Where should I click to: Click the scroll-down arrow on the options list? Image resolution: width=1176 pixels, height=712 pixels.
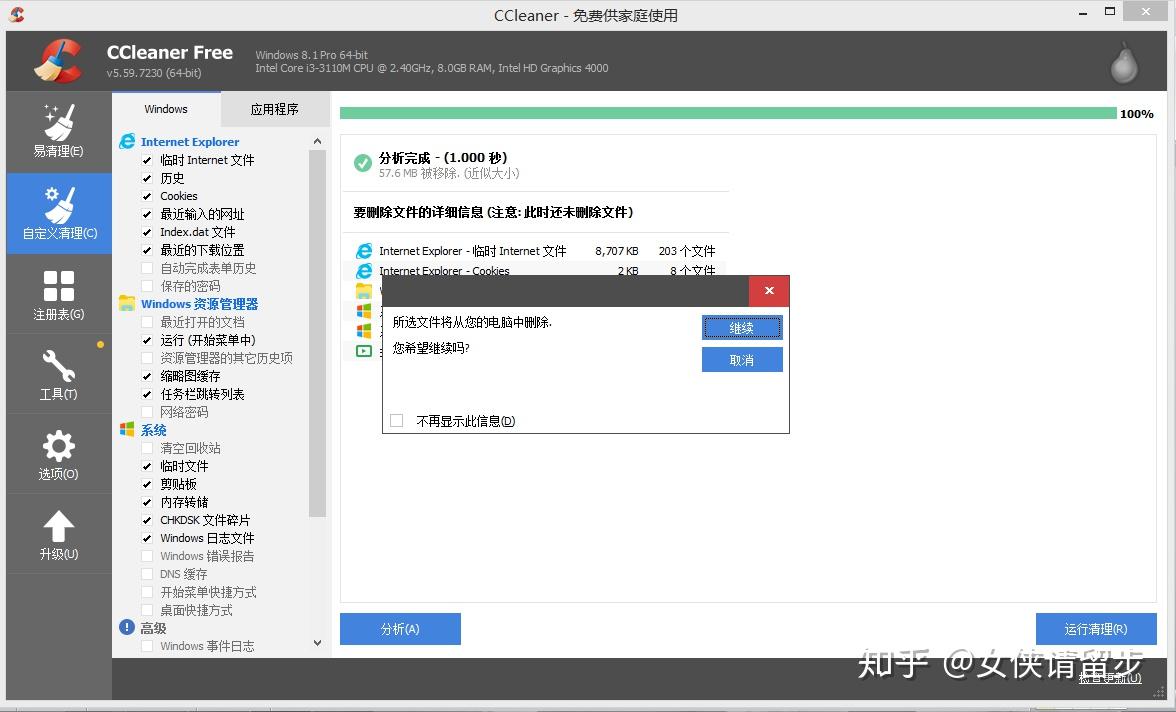pyautogui.click(x=317, y=645)
